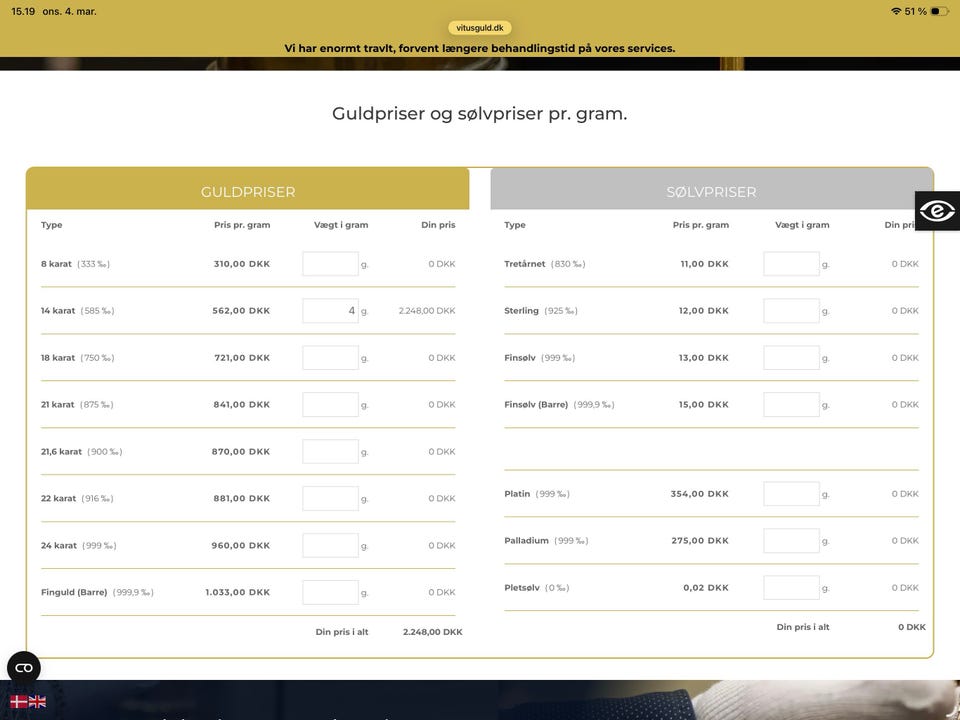
Task: Click the Platin weight input field
Action: [x=792, y=493]
